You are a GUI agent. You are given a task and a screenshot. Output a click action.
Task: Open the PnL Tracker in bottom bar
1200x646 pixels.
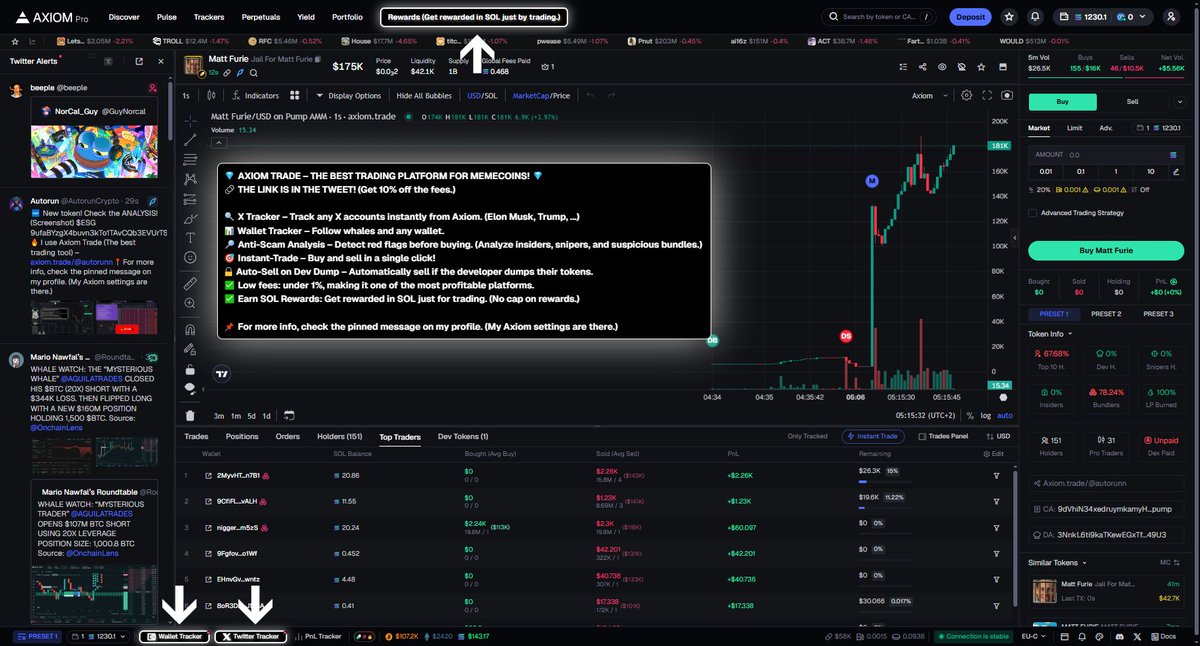coord(318,636)
